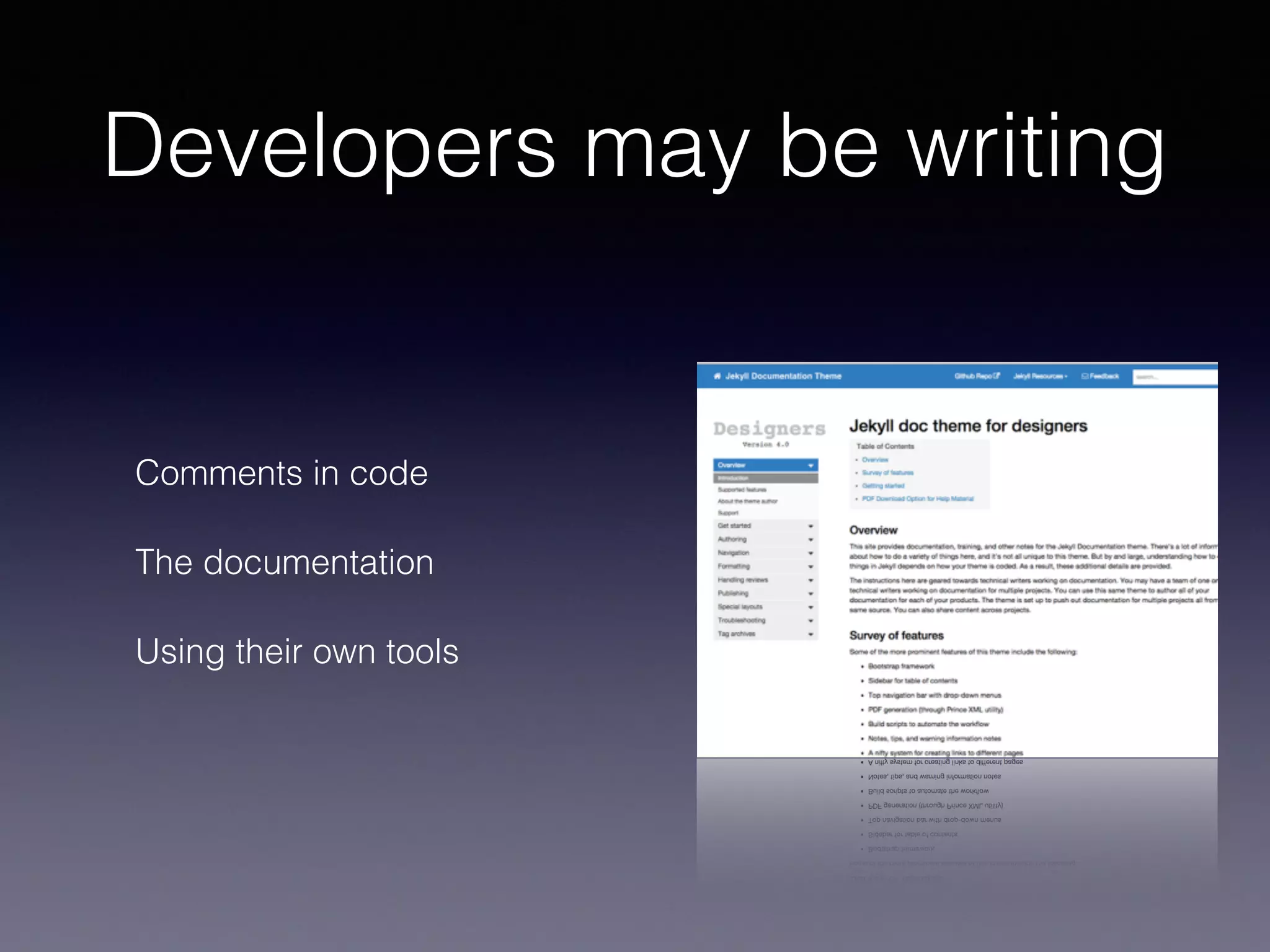The image size is (1270, 952).
Task: Click 'The documentation' slide bullet
Action: coord(285,563)
